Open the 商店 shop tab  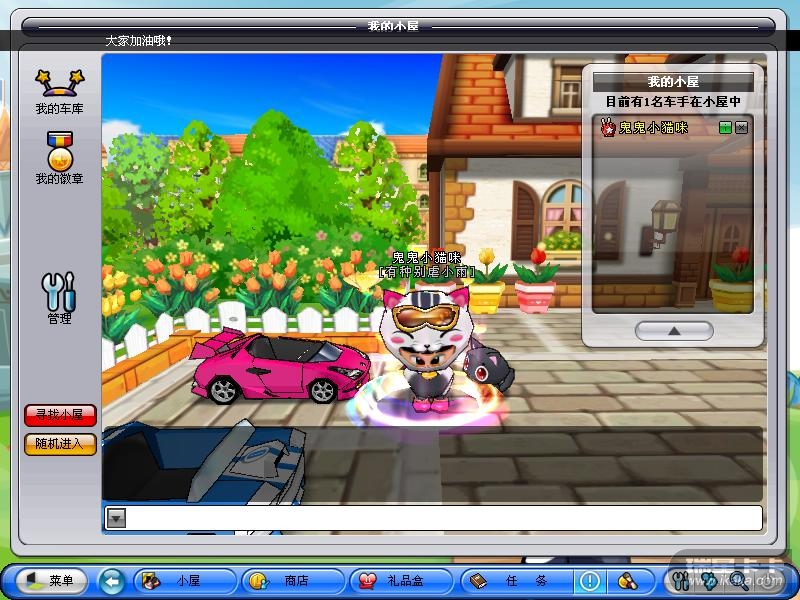click(293, 581)
